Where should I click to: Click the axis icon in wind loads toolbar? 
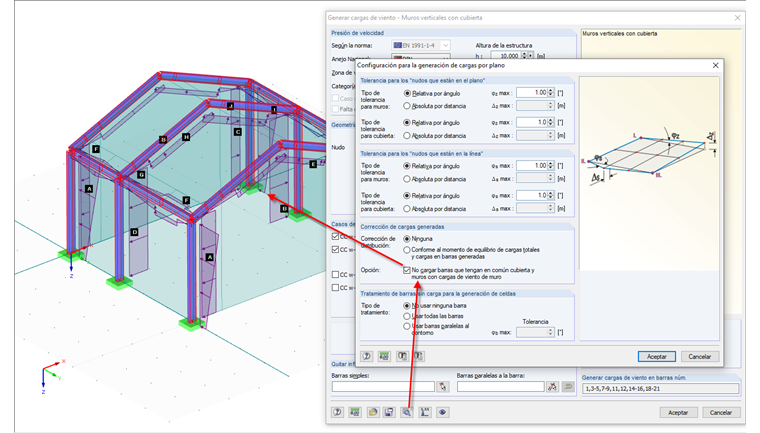click(425, 412)
